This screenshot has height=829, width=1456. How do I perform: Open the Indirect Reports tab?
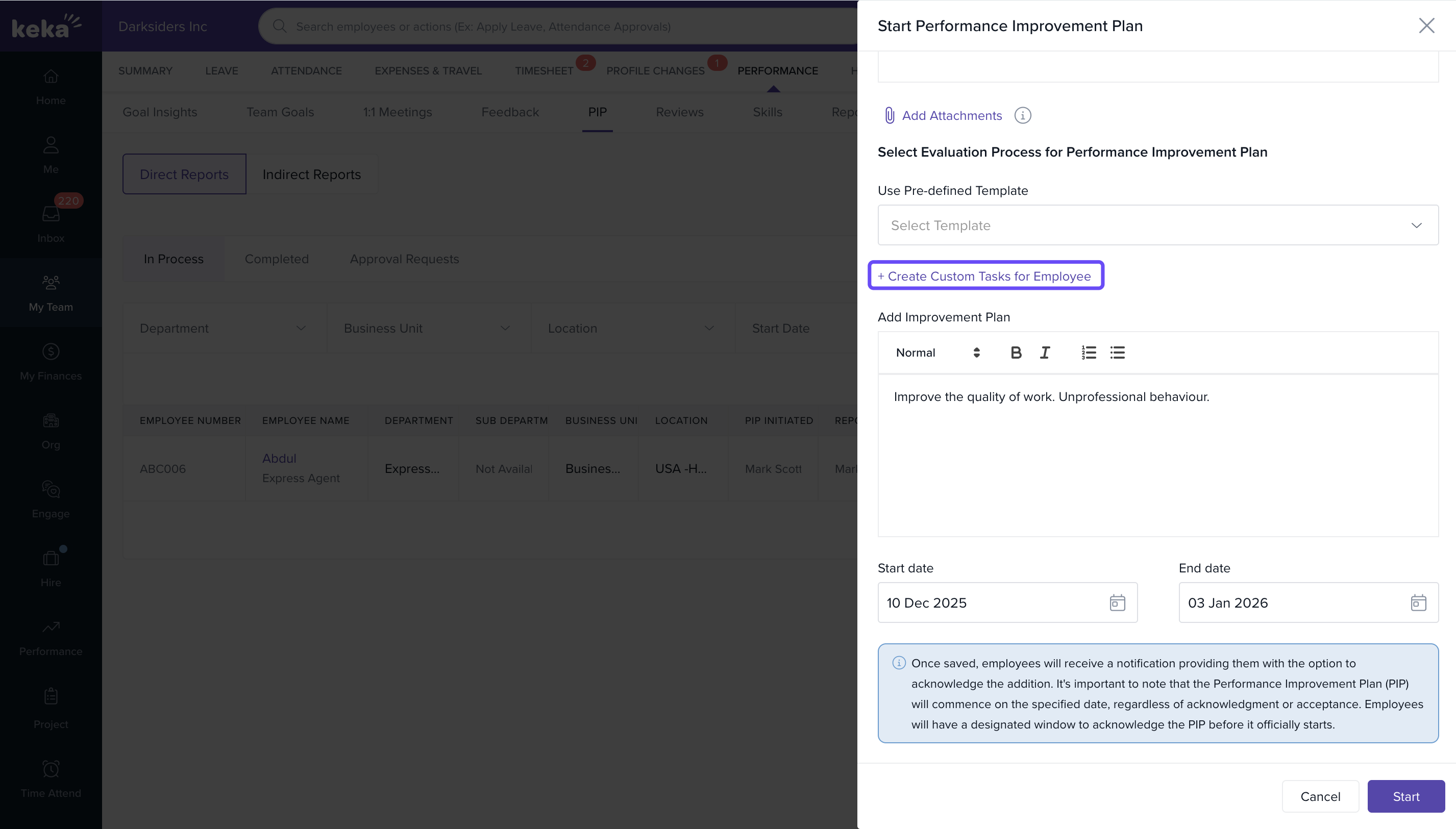pyautogui.click(x=311, y=174)
